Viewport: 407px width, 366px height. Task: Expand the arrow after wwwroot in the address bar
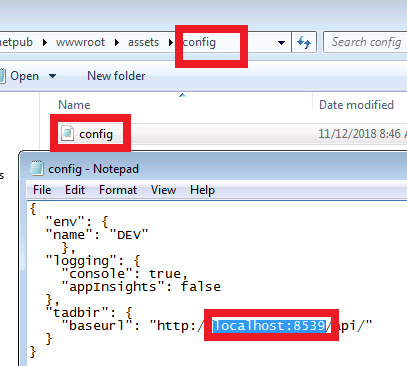(x=117, y=43)
